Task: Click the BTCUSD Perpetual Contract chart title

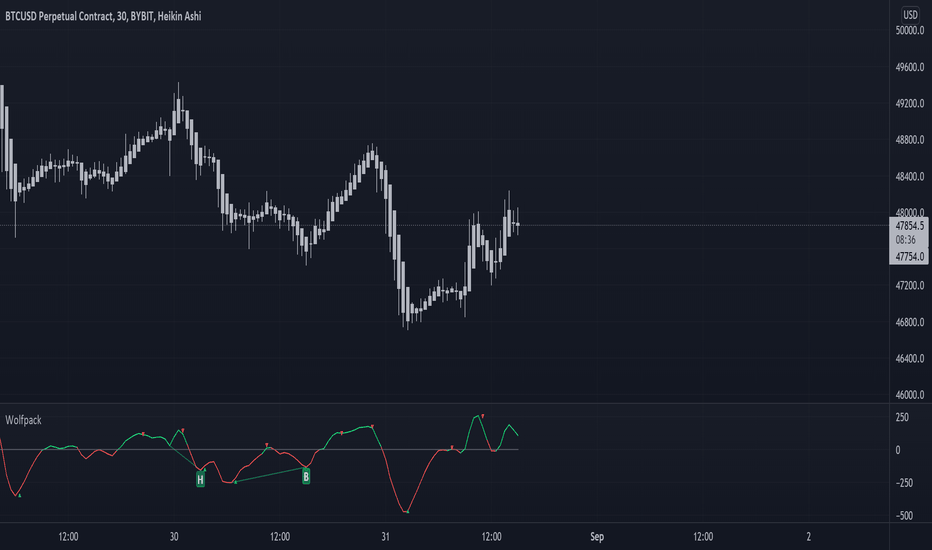Action: pos(103,17)
